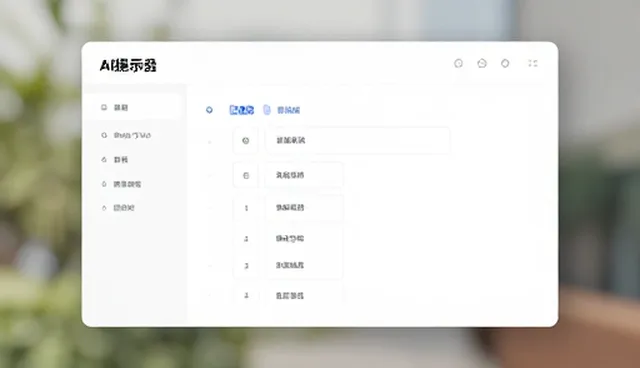Click the house-shaped icon in the header
The width and height of the screenshot is (640, 368).
click(x=482, y=63)
